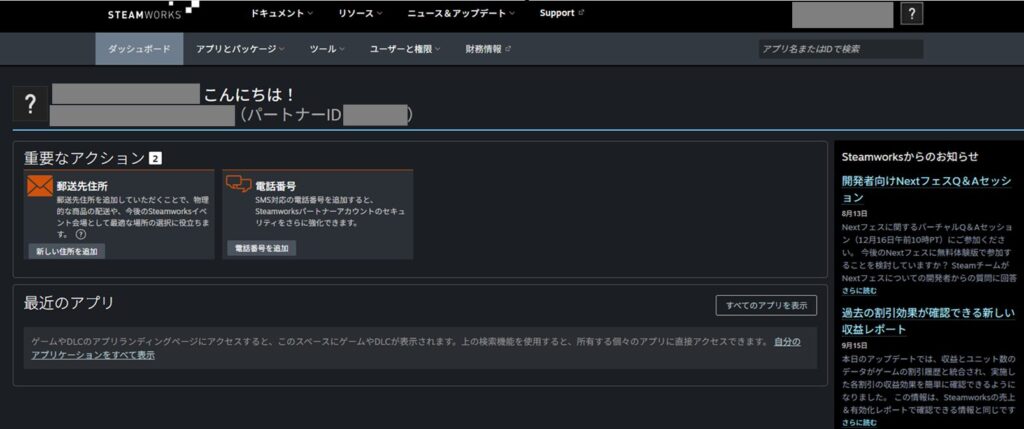
Task: Click the orange chat bubbles phone icon
Action: [238, 185]
